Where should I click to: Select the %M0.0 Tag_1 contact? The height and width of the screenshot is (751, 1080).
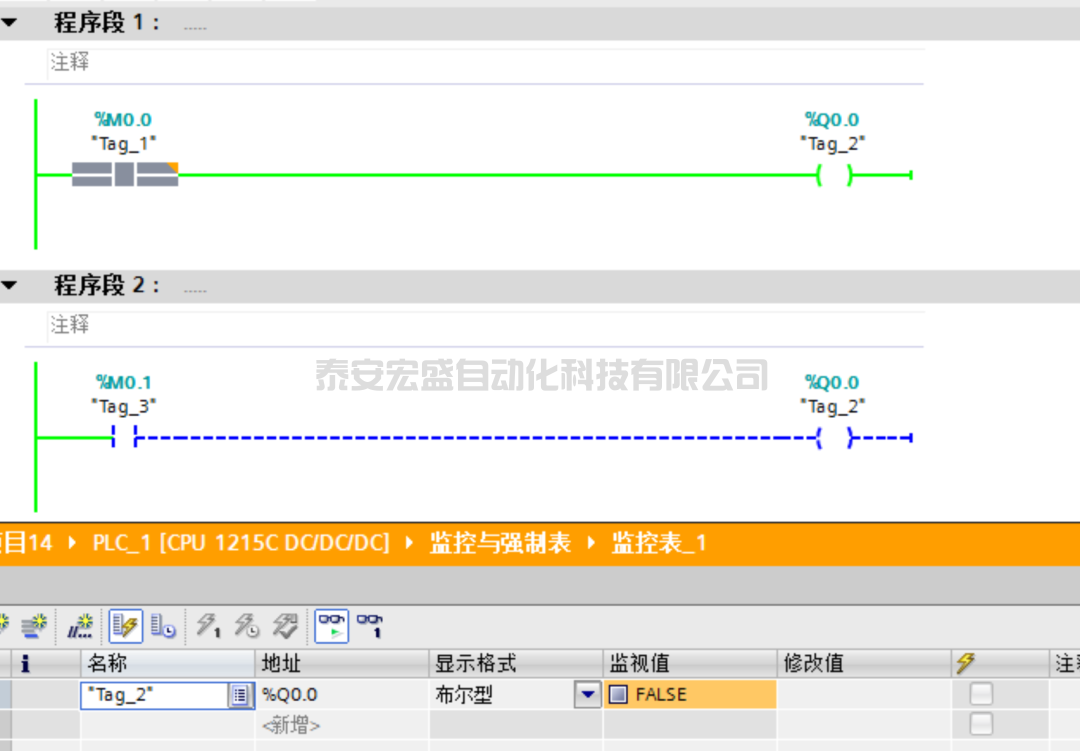[124, 175]
